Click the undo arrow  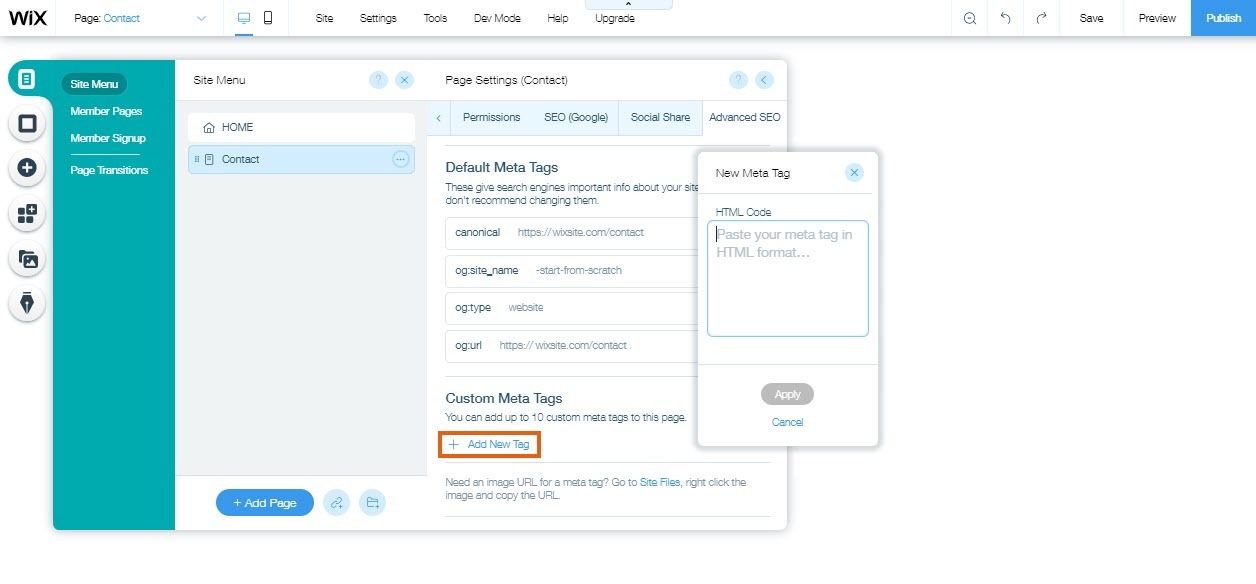(x=1005, y=18)
